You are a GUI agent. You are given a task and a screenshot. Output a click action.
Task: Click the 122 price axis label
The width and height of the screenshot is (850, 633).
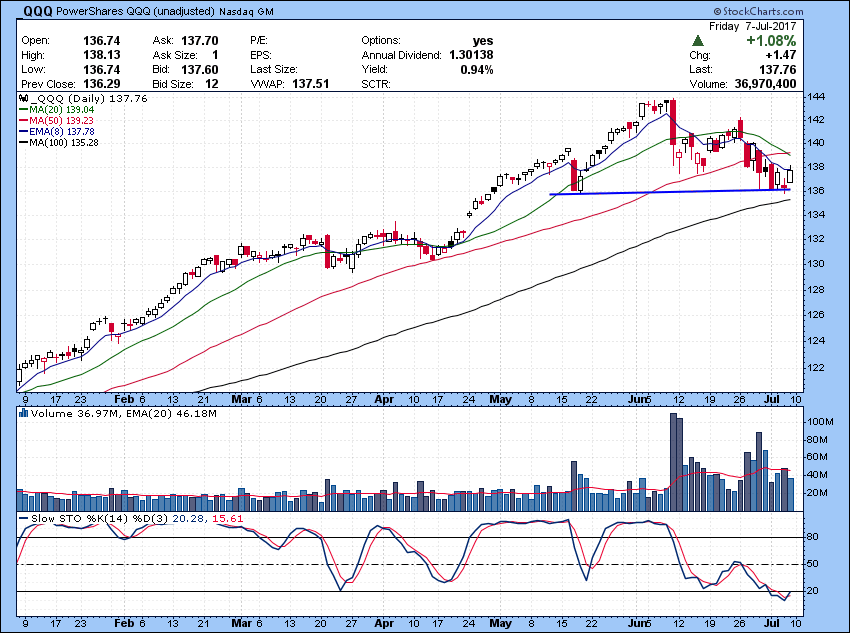[x=816, y=367]
